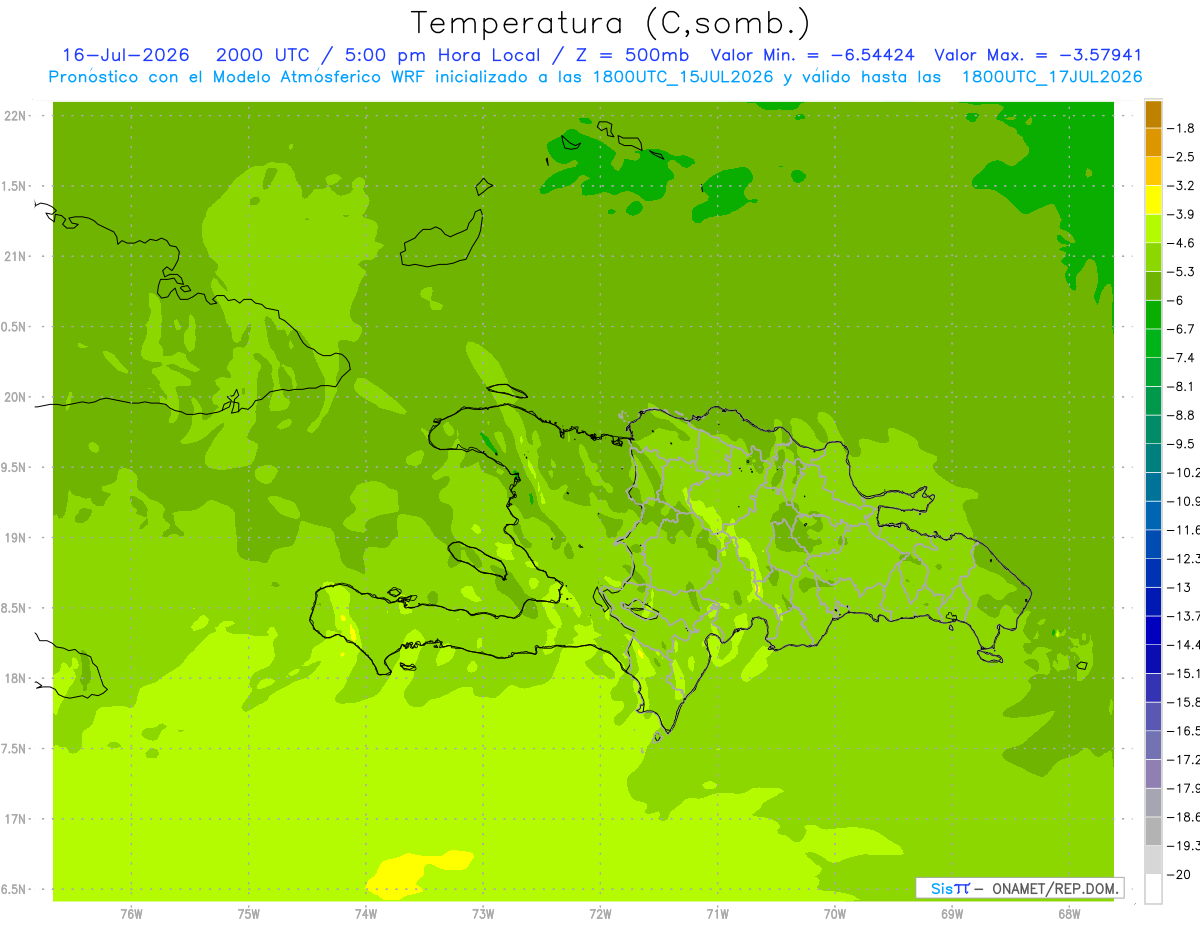Click the '-6.7' colorbar value
The height and width of the screenshot is (927, 1200).
pyautogui.click(x=1181, y=329)
